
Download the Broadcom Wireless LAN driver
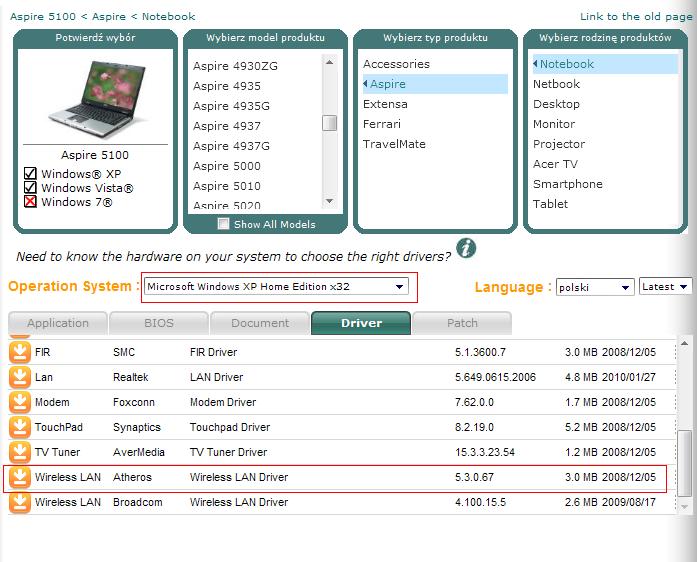20,502
